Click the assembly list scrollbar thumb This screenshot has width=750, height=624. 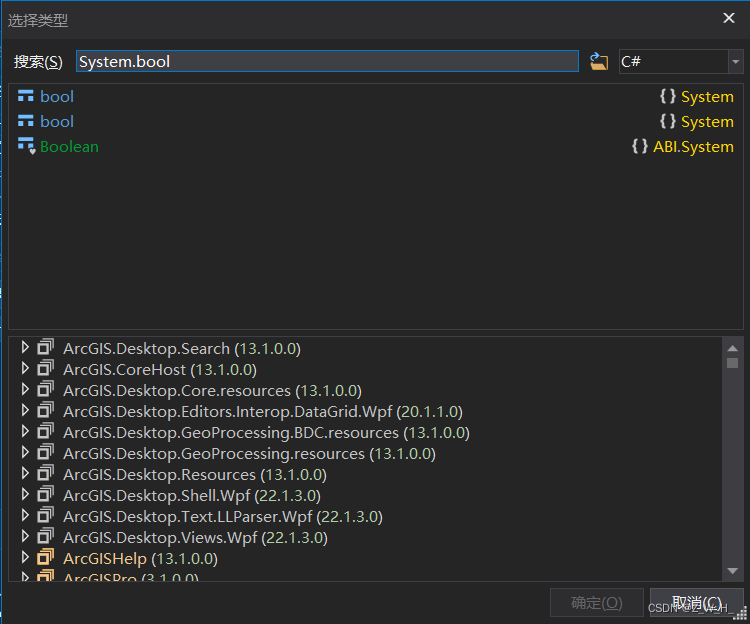click(732, 363)
